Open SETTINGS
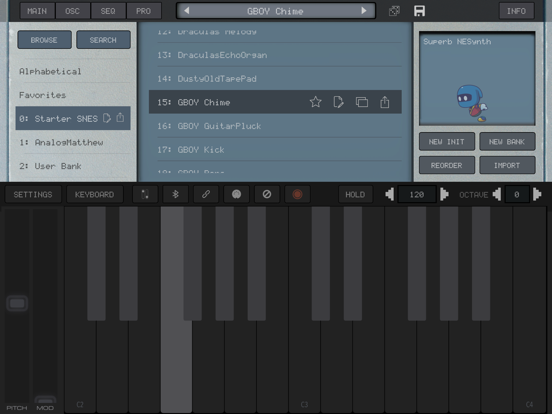This screenshot has height=414, width=552. (33, 194)
